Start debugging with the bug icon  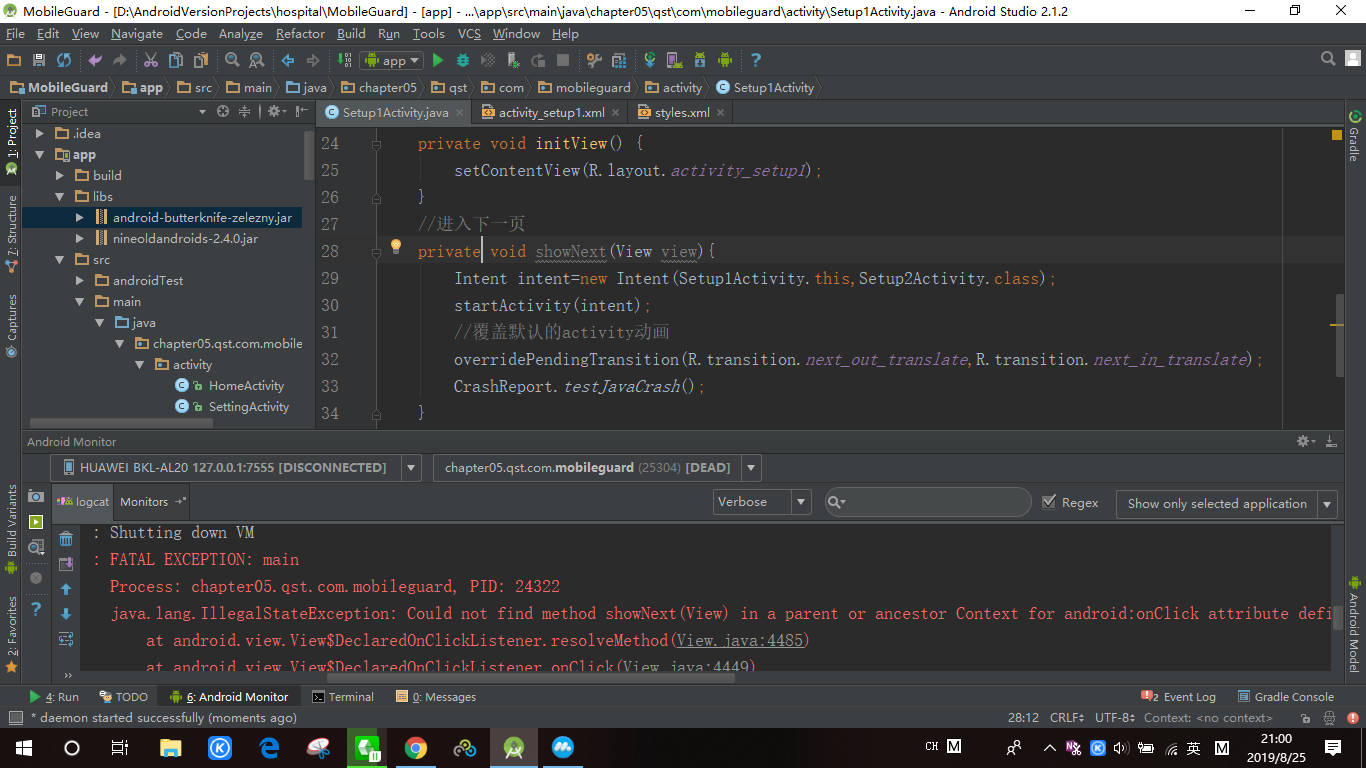(463, 60)
